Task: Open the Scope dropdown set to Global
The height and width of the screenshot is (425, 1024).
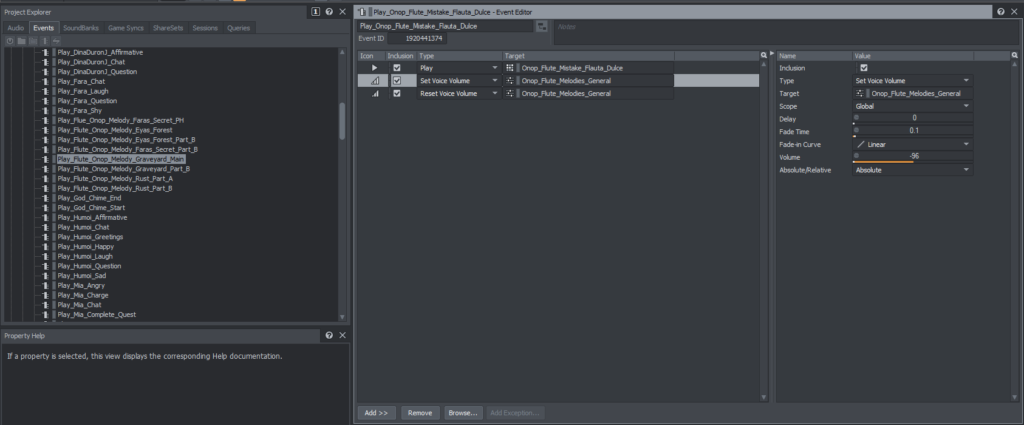Action: 912,105
